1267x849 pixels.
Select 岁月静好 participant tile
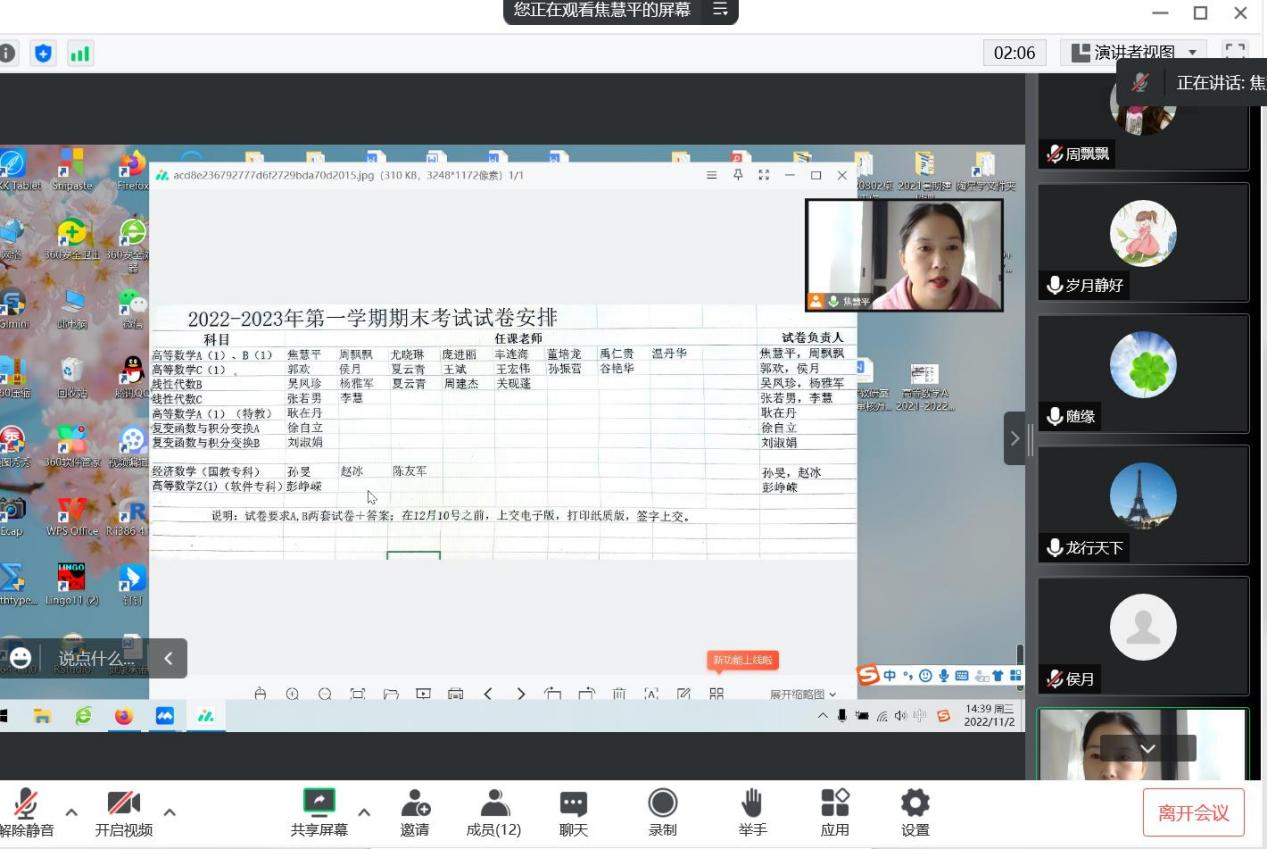(1143, 242)
